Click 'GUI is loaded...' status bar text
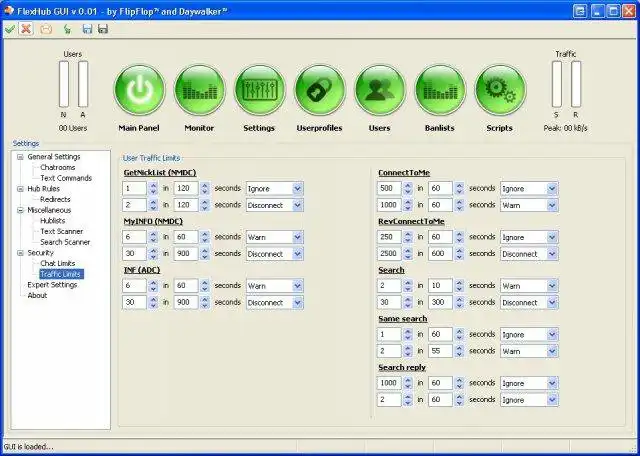 [29, 447]
